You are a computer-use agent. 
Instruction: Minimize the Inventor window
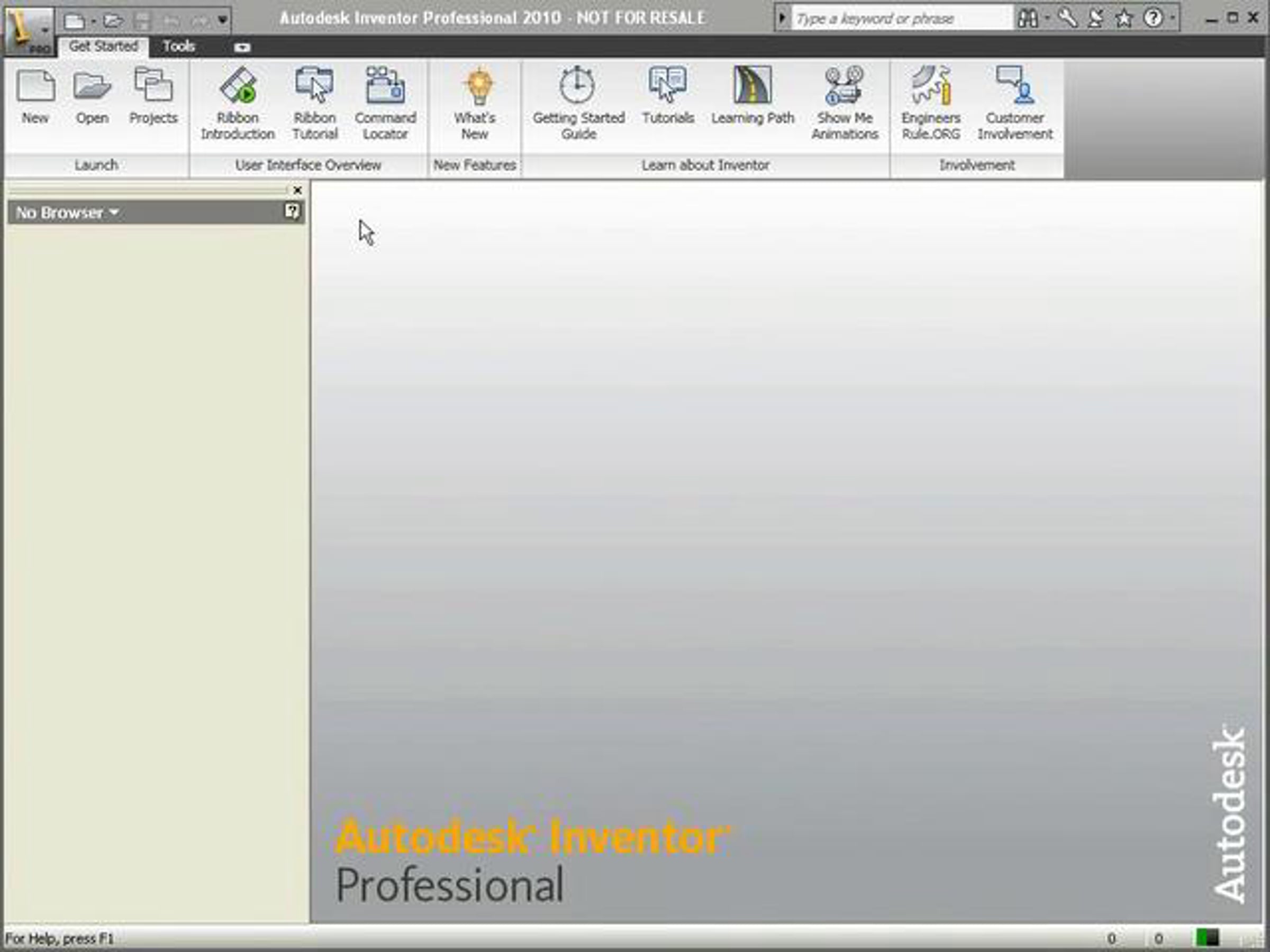1211,19
